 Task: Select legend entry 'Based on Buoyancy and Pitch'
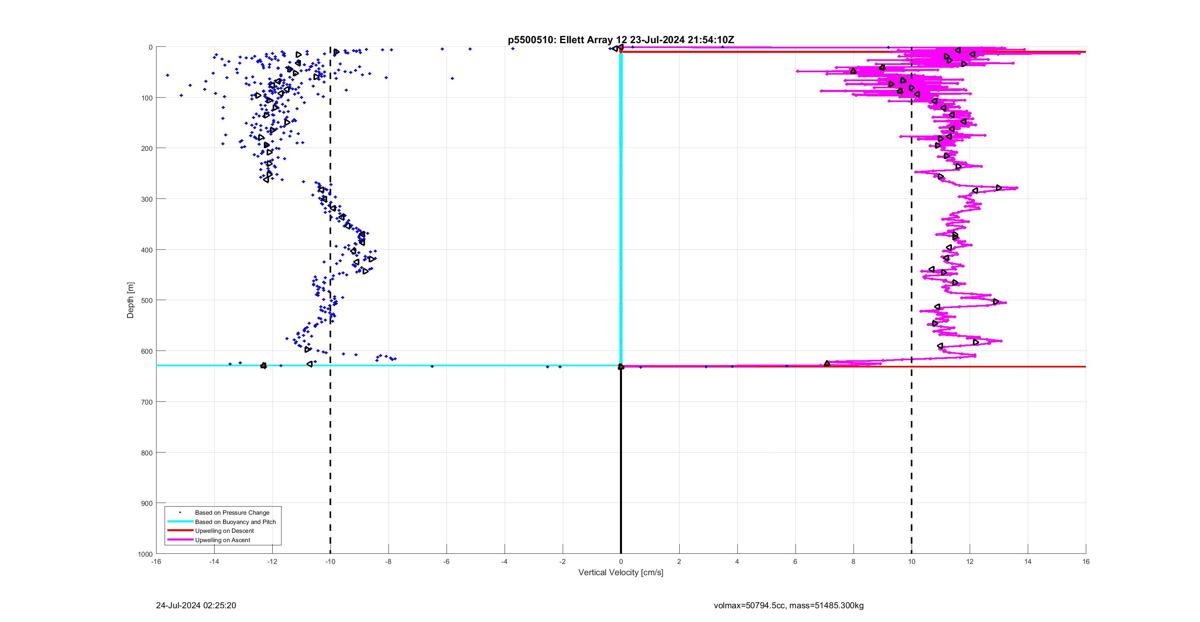coord(235,522)
